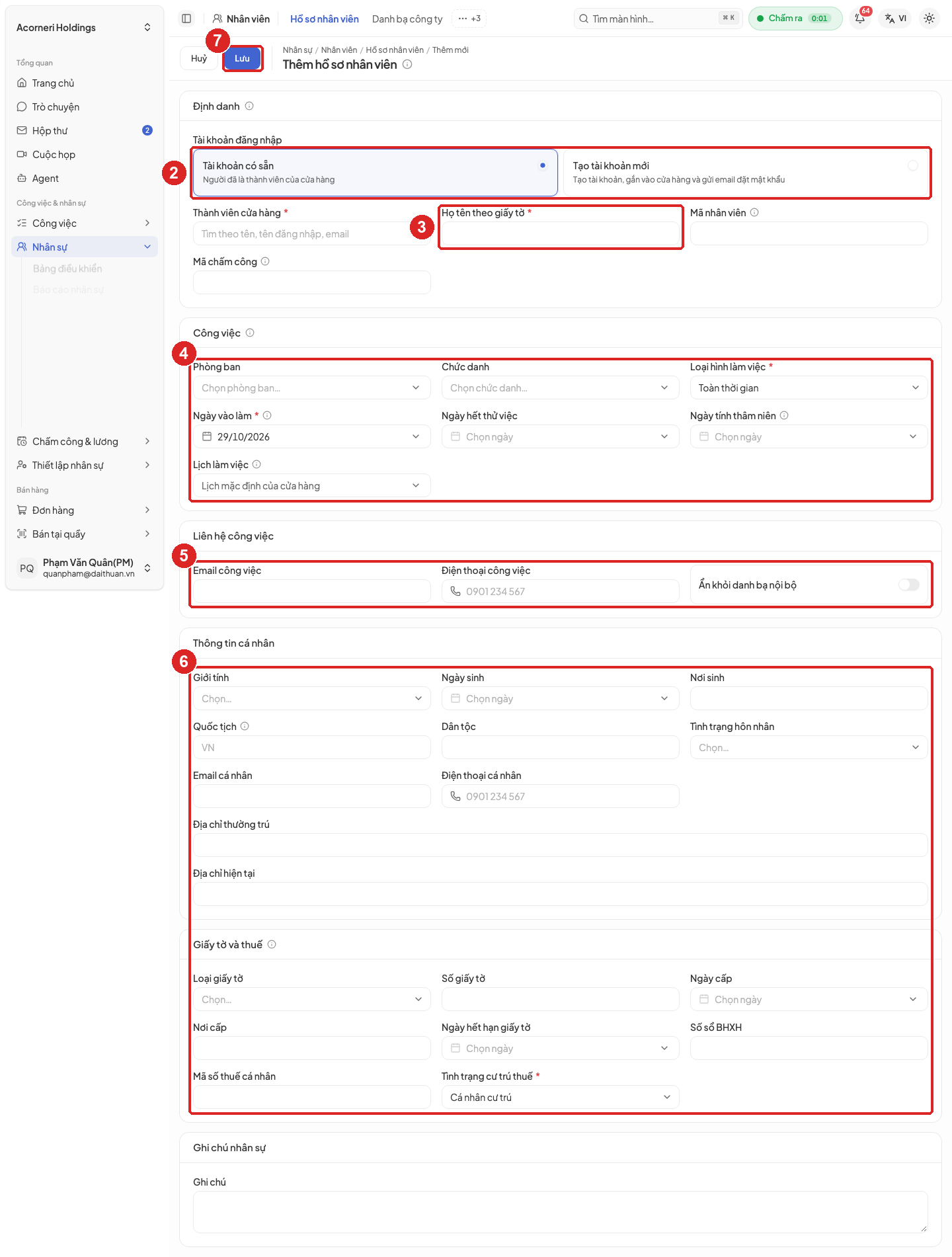This screenshot has height=1257, width=952.
Task: Open Trang chủ from the sidebar
Action: point(85,83)
